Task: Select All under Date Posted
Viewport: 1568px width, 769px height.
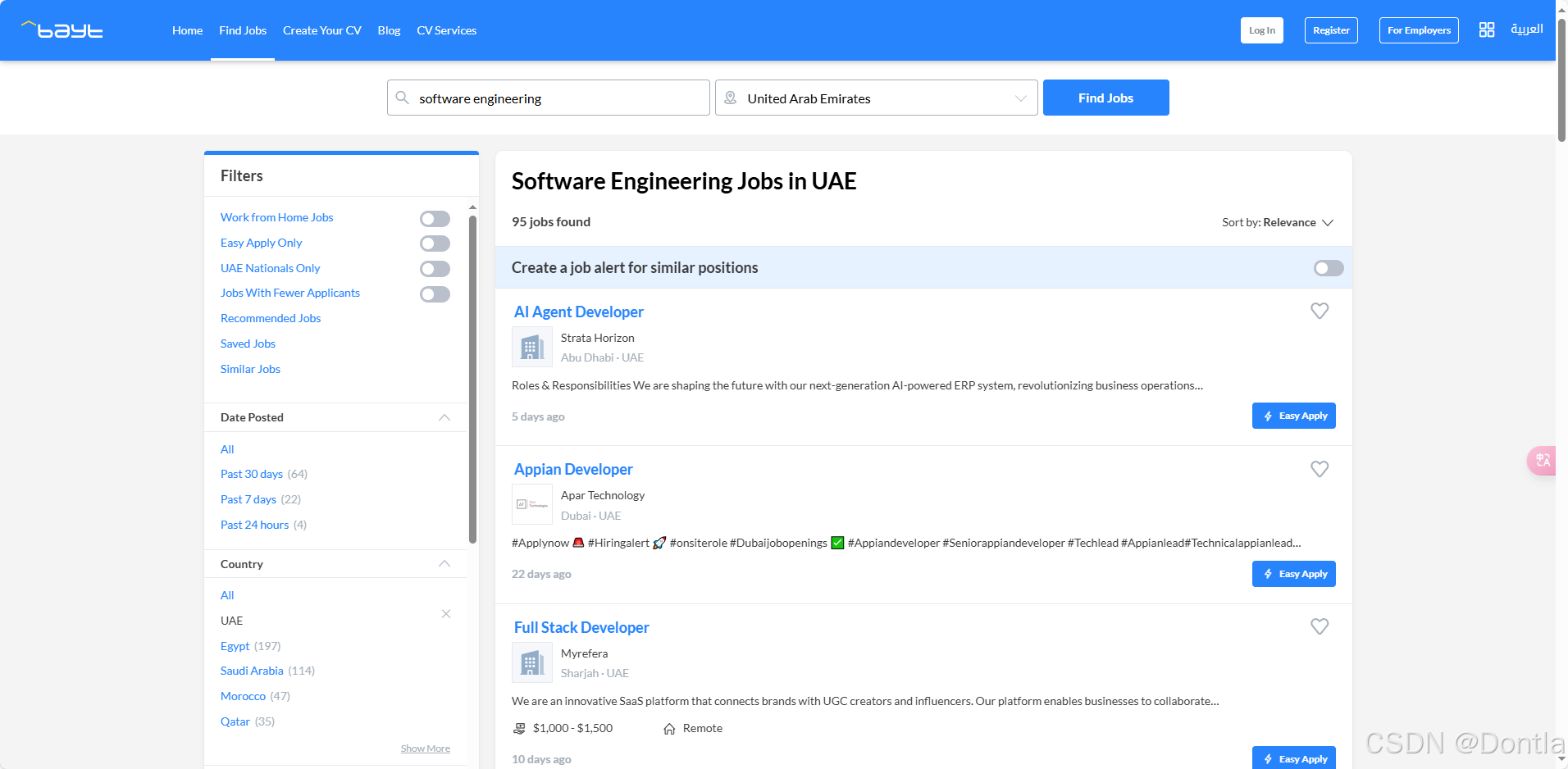Action: tap(227, 449)
